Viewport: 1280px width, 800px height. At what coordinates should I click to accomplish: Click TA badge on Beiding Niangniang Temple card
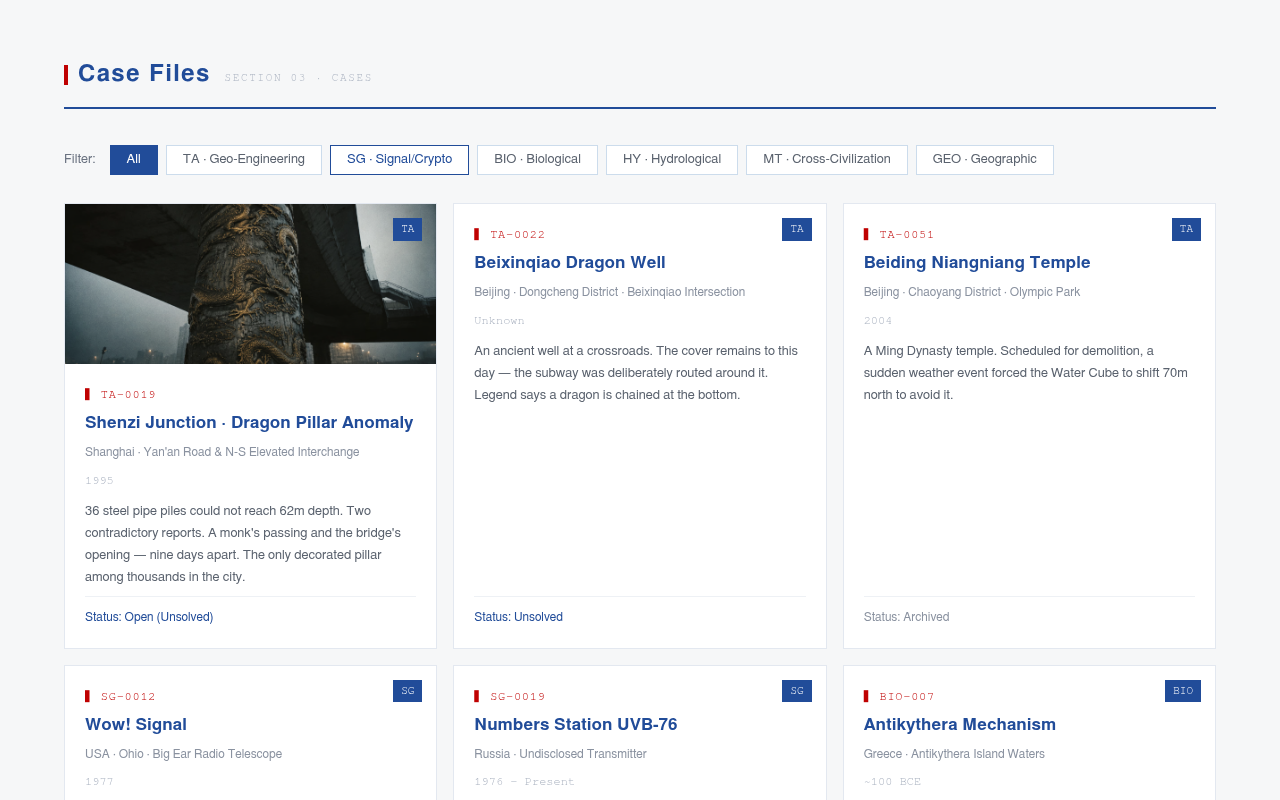[x=1186, y=229]
